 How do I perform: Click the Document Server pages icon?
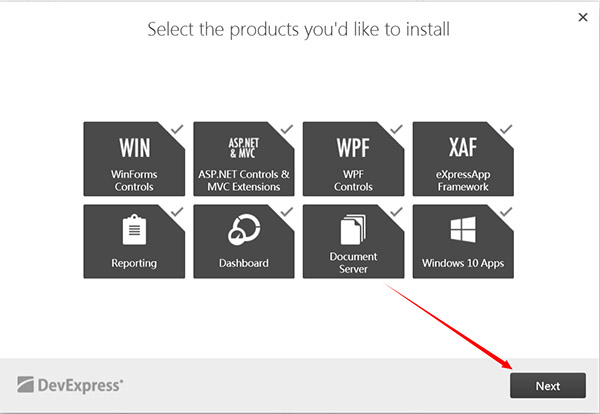click(353, 229)
